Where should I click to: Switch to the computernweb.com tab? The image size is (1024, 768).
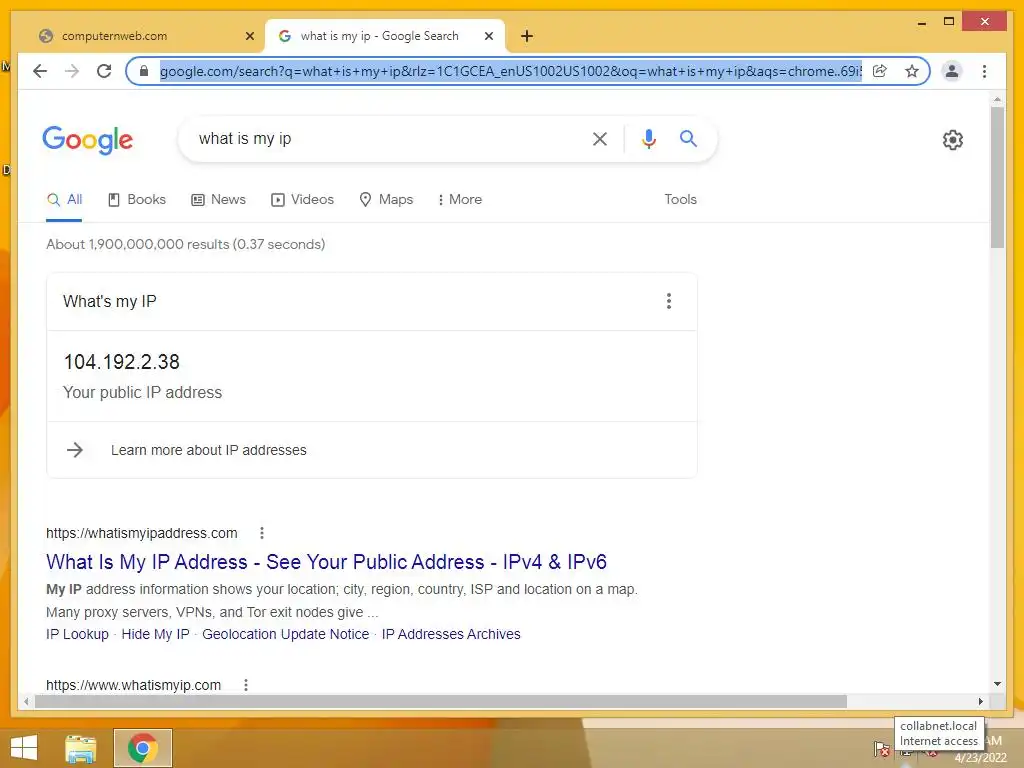tap(142, 36)
